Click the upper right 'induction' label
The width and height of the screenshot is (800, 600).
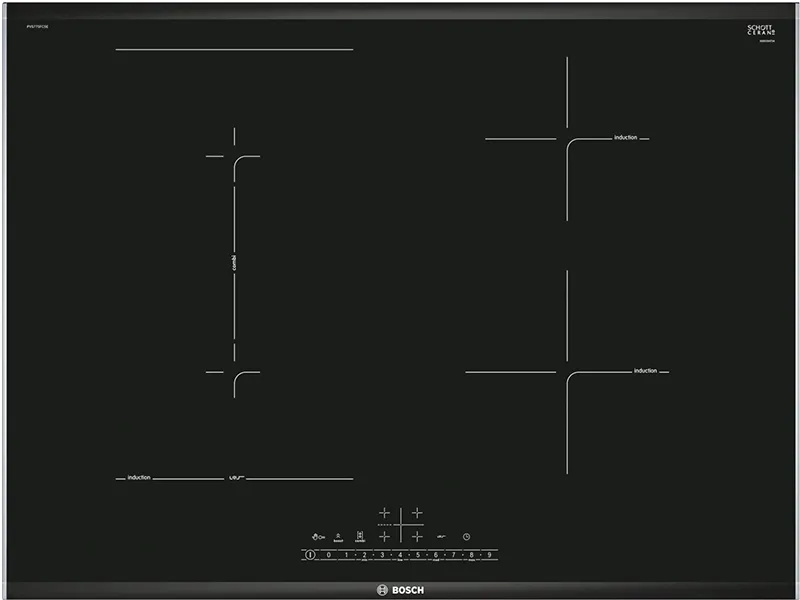[625, 138]
